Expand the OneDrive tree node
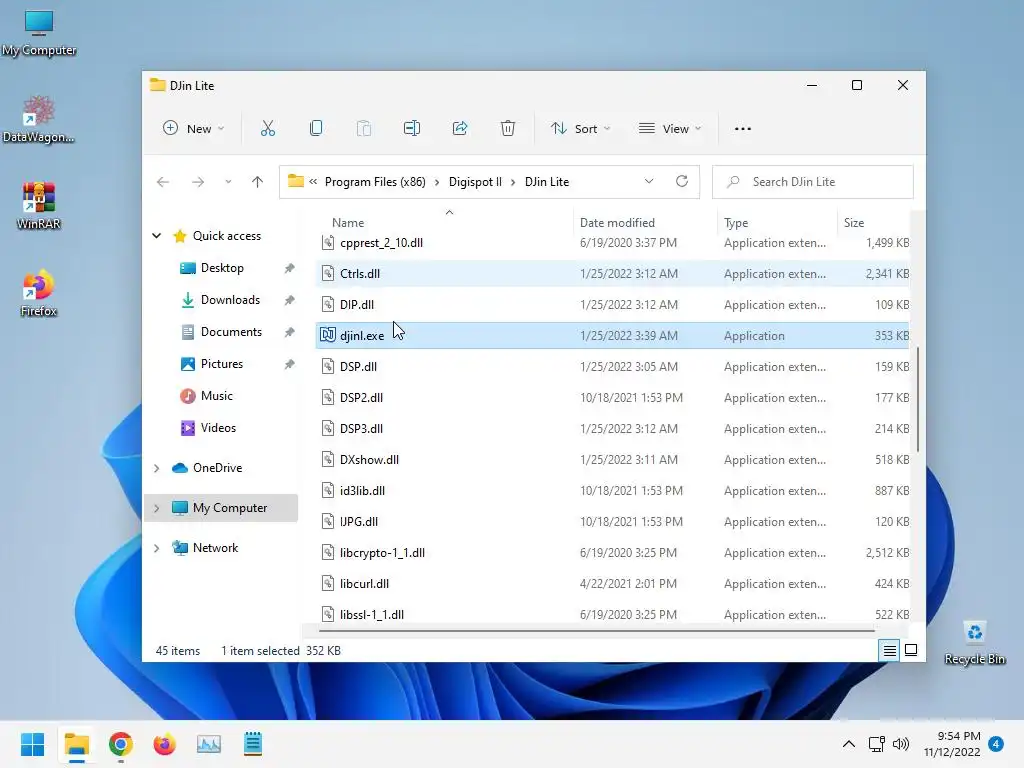 [x=157, y=468]
